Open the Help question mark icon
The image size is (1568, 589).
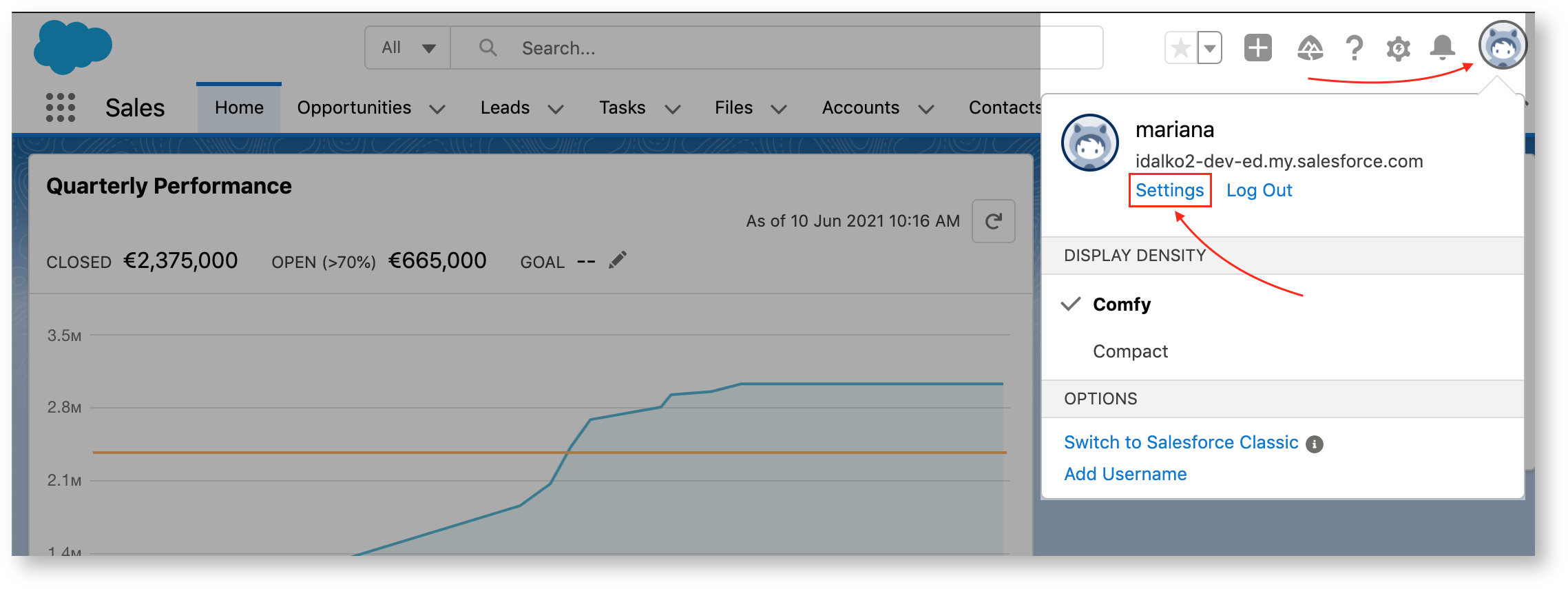tap(1354, 48)
